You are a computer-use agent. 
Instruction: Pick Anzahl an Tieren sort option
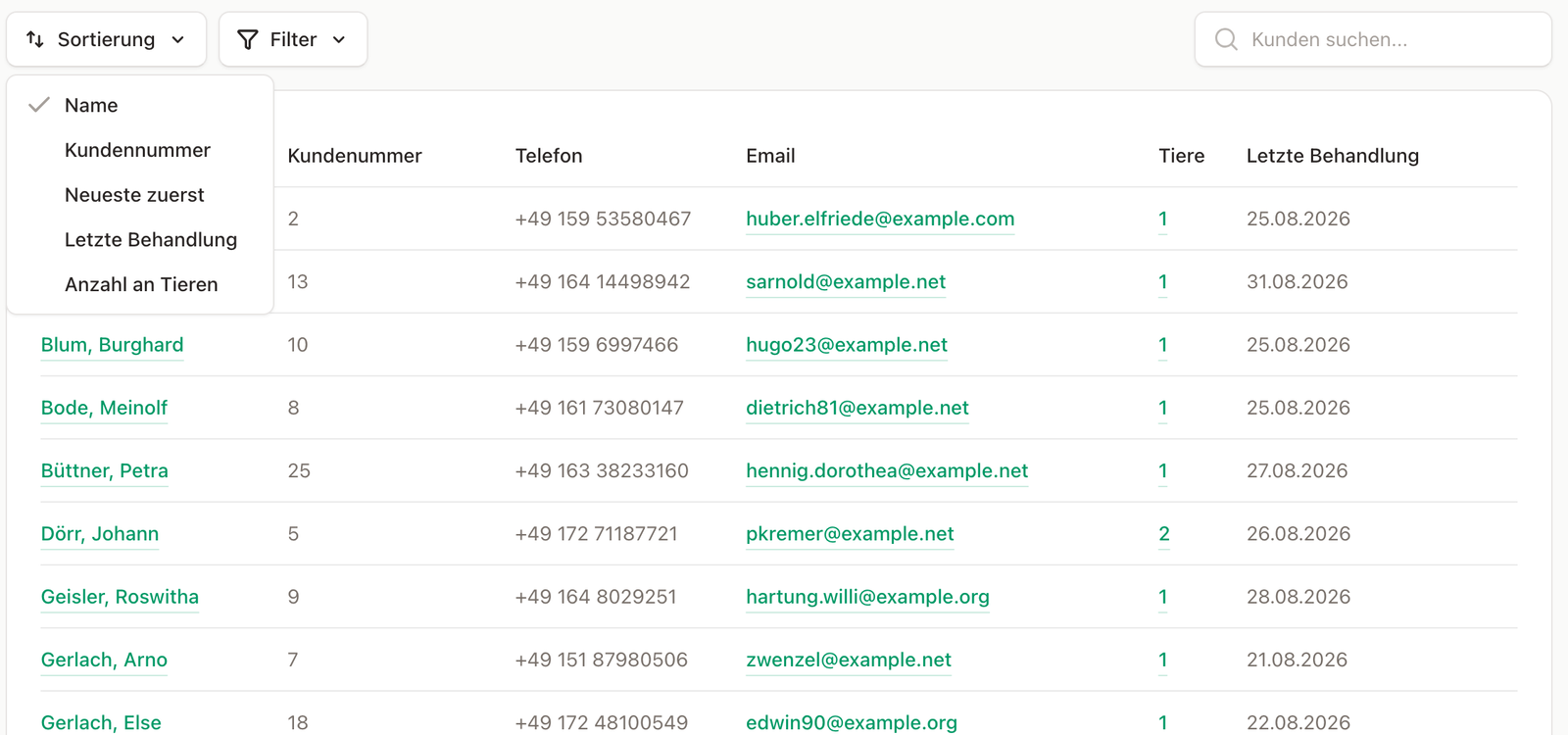point(139,285)
